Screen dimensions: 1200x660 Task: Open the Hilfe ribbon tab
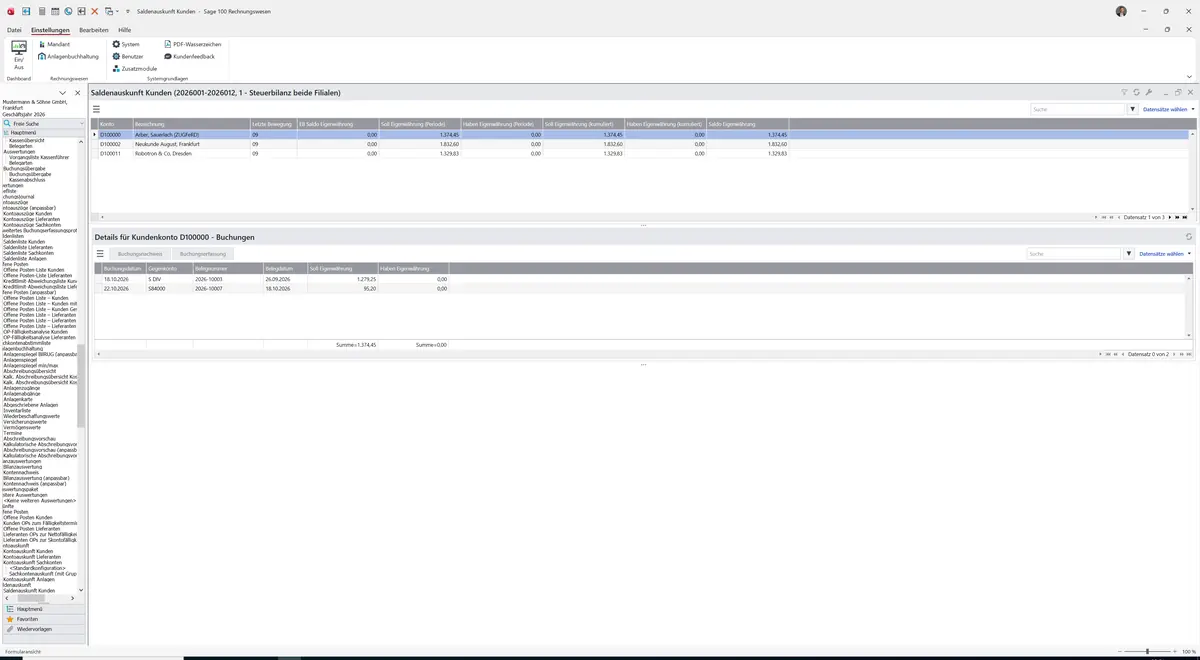pyautogui.click(x=124, y=30)
